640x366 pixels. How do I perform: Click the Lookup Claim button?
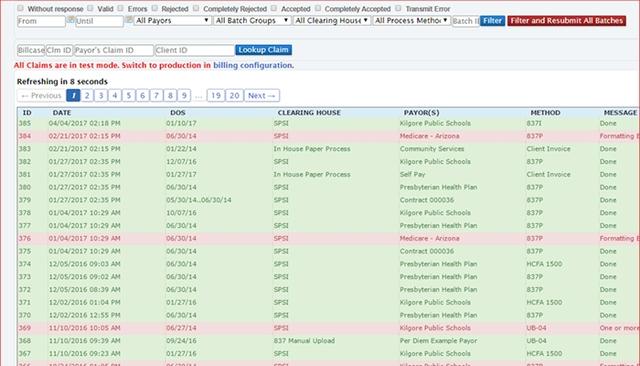click(263, 50)
